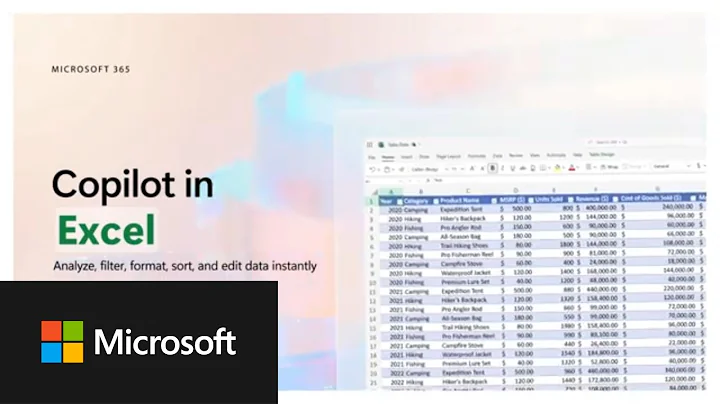Click cell 'All-Season Bag' in row 5
This screenshot has height=404, width=720.
pyautogui.click(x=461, y=236)
